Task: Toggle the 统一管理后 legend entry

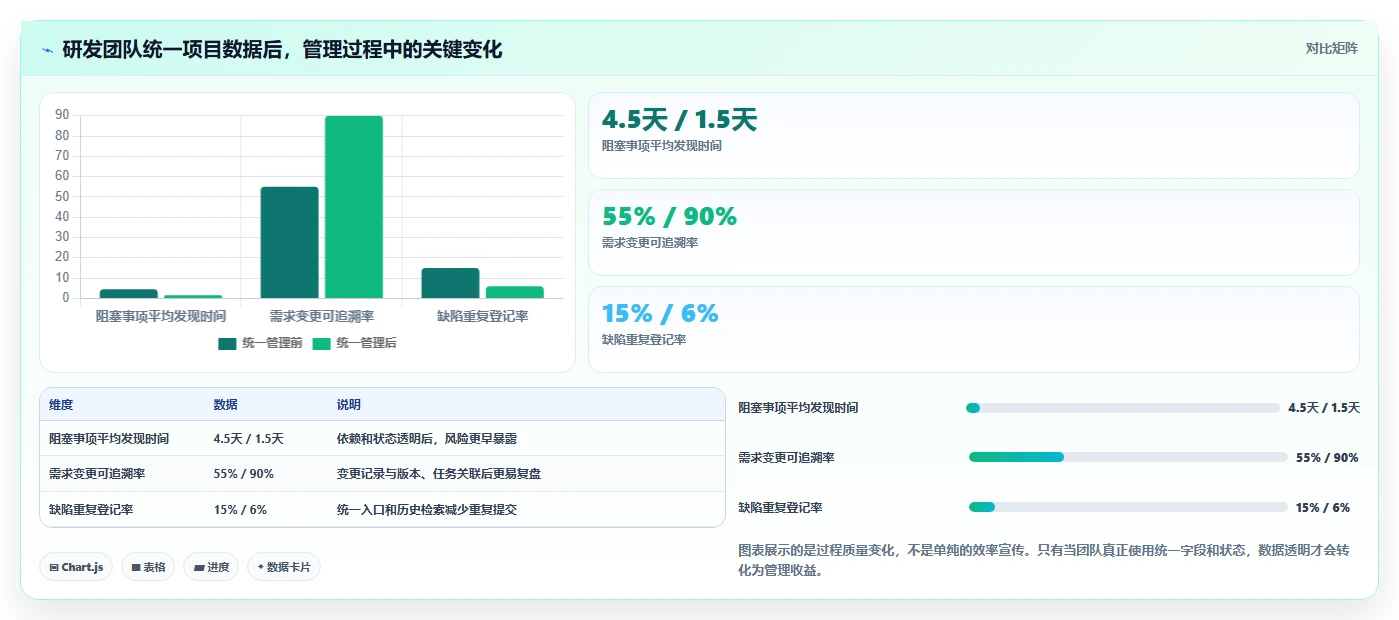Action: click(x=355, y=343)
